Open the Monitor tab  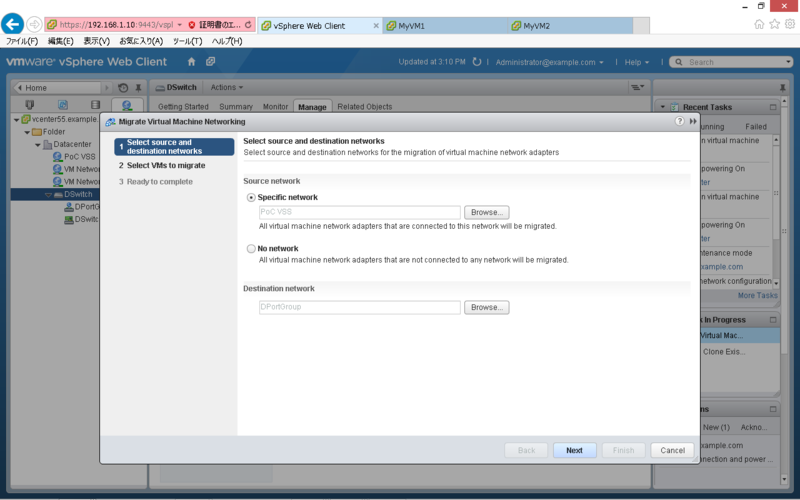point(276,107)
